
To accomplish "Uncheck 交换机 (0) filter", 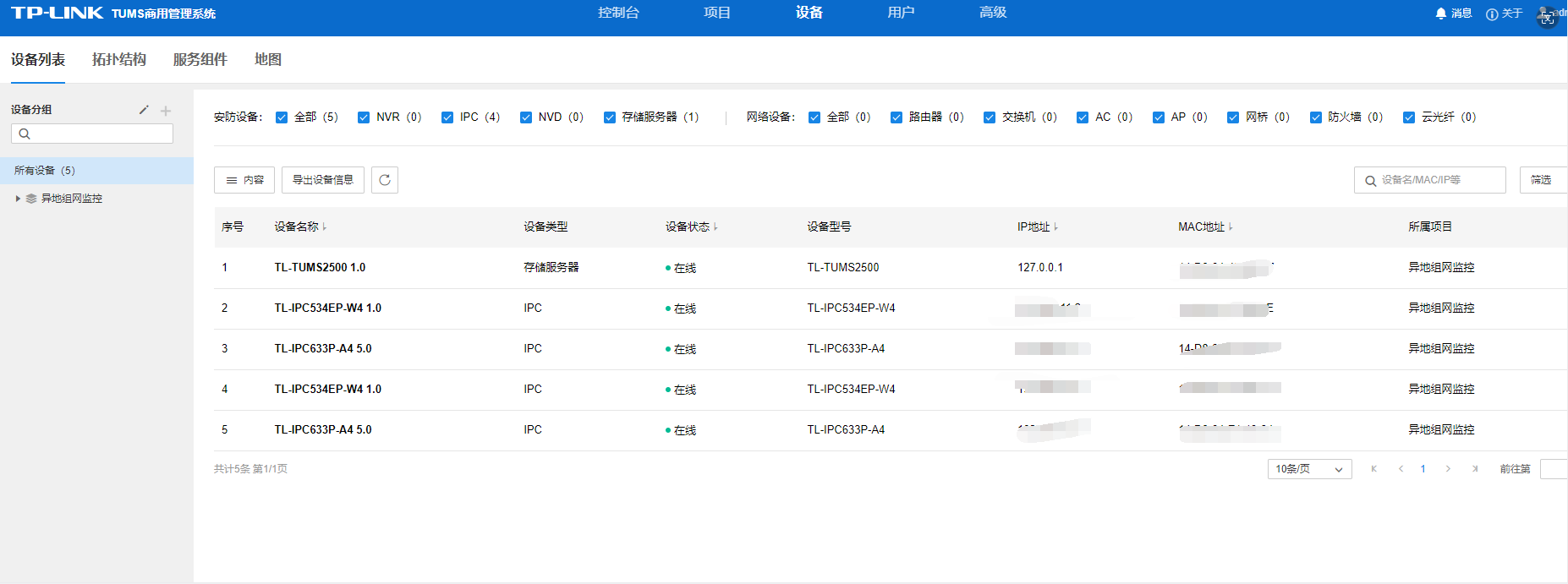I will coord(990,117).
